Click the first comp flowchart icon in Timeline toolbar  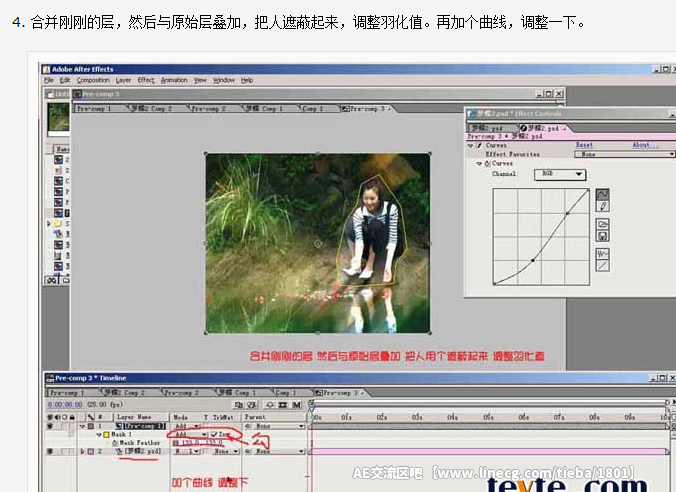click(238, 405)
